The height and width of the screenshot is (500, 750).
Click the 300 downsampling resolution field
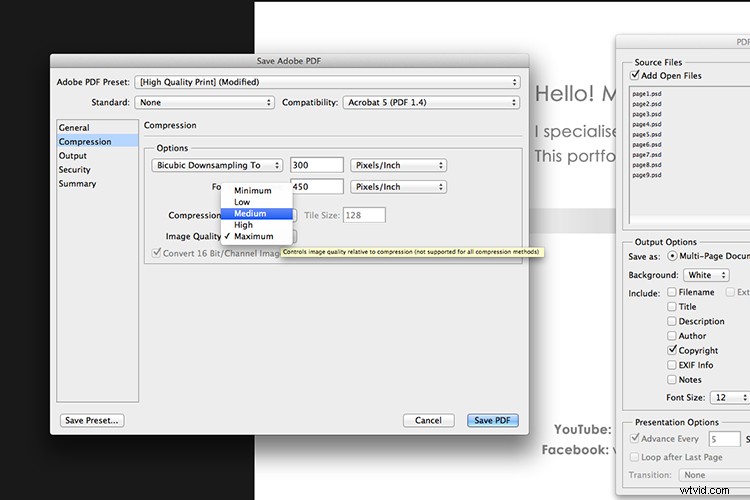coord(317,165)
